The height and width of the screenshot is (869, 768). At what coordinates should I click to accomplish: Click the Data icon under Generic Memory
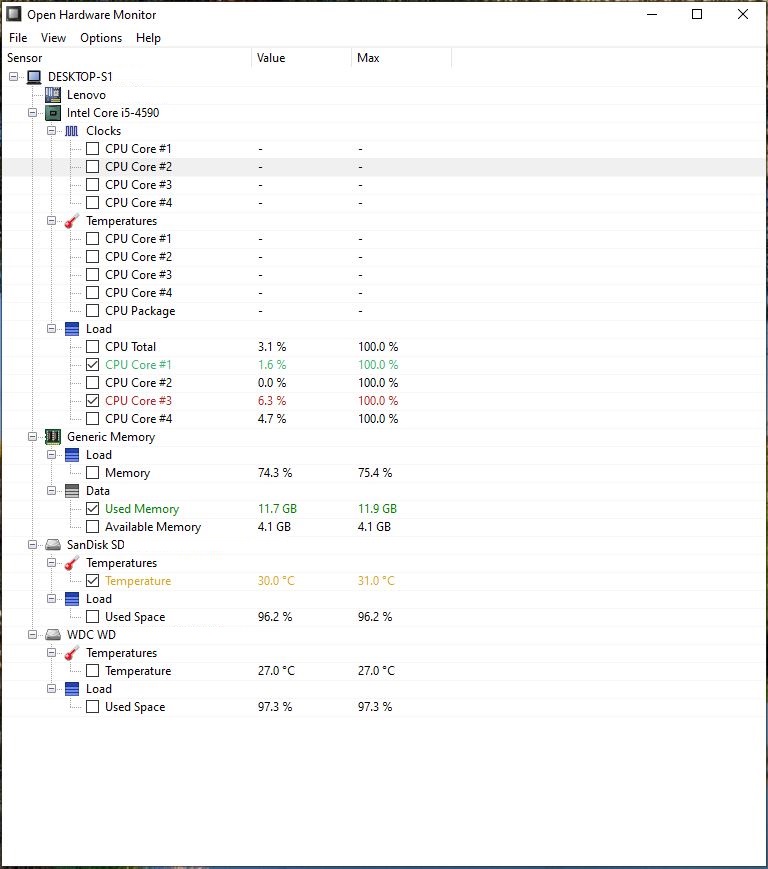tap(72, 491)
